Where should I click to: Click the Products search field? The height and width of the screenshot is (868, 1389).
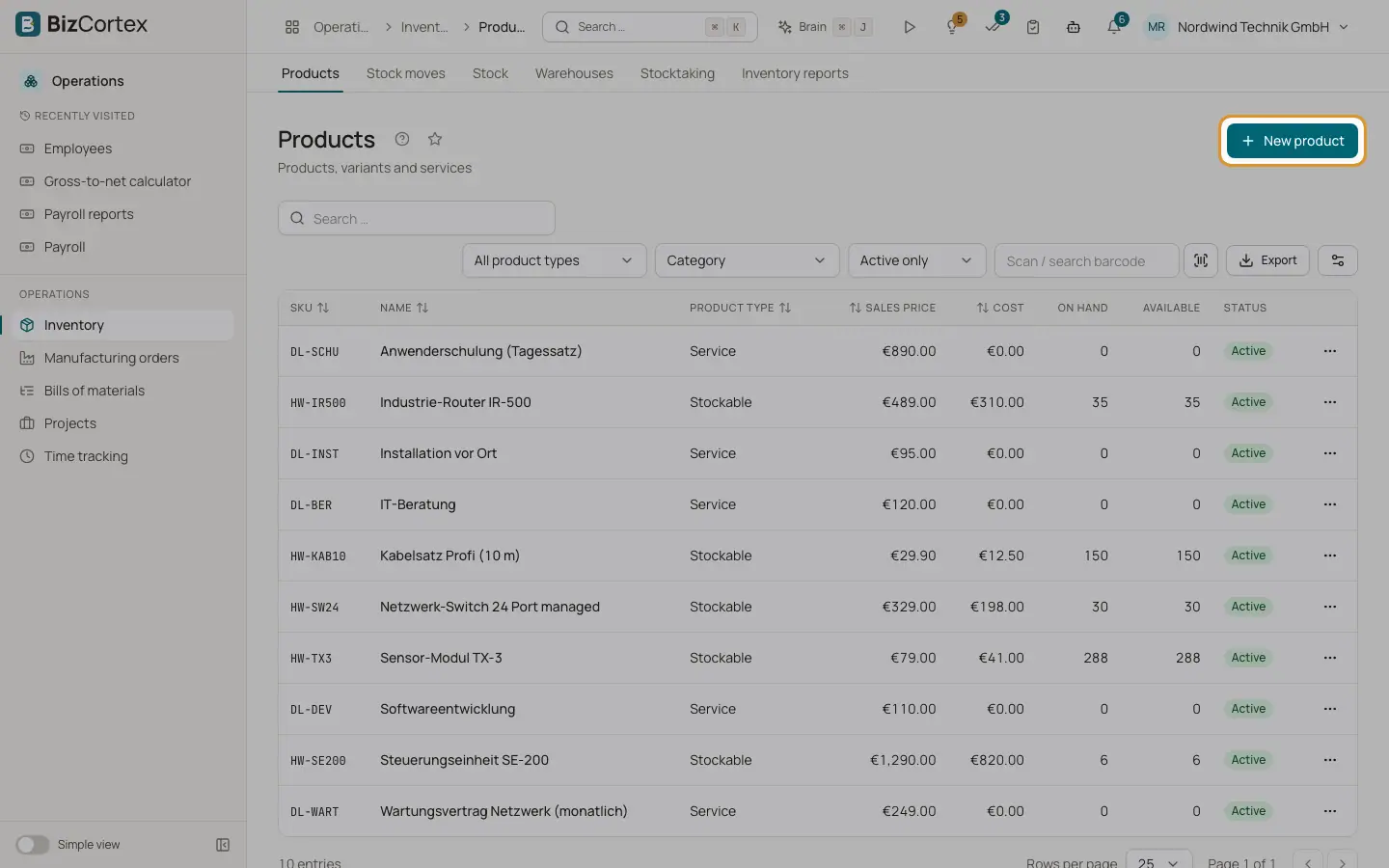click(x=417, y=219)
